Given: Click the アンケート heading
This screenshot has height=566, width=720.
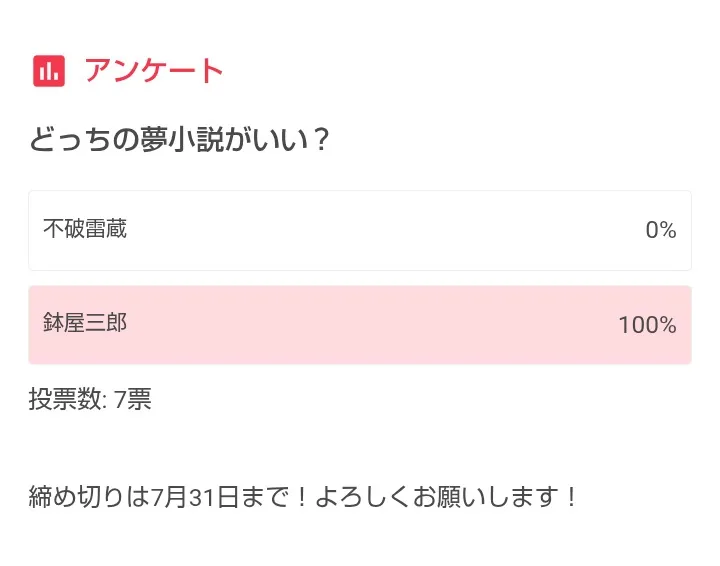Looking at the screenshot, I should pos(154,71).
